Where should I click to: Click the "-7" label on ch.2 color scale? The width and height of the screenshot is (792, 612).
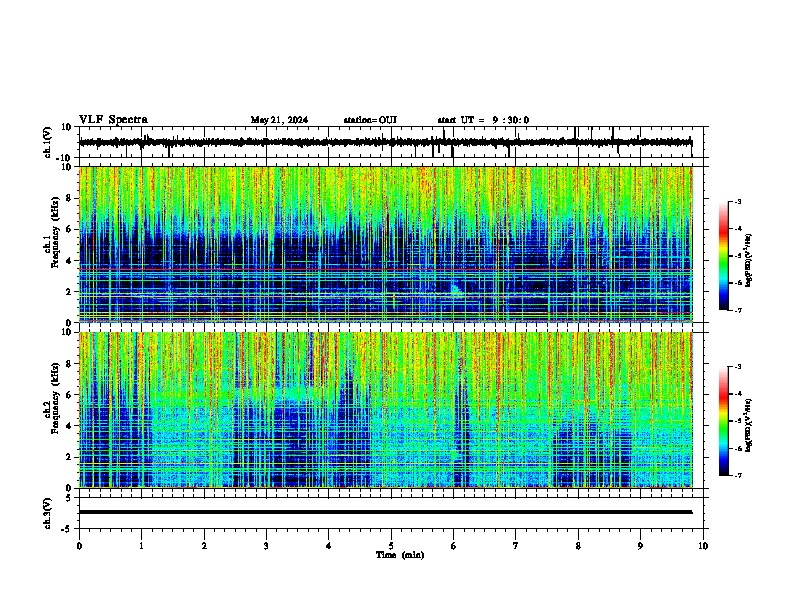[738, 475]
